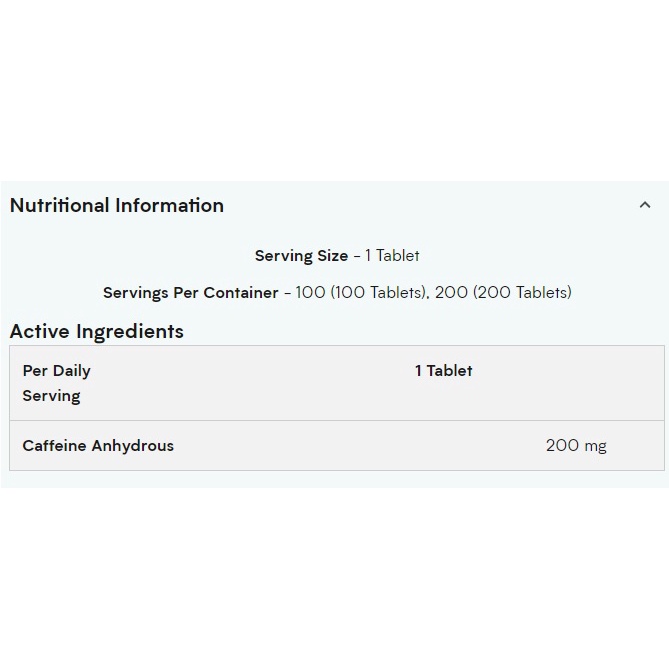Select the Caffeine Anhydrous ingredient name

[98, 445]
